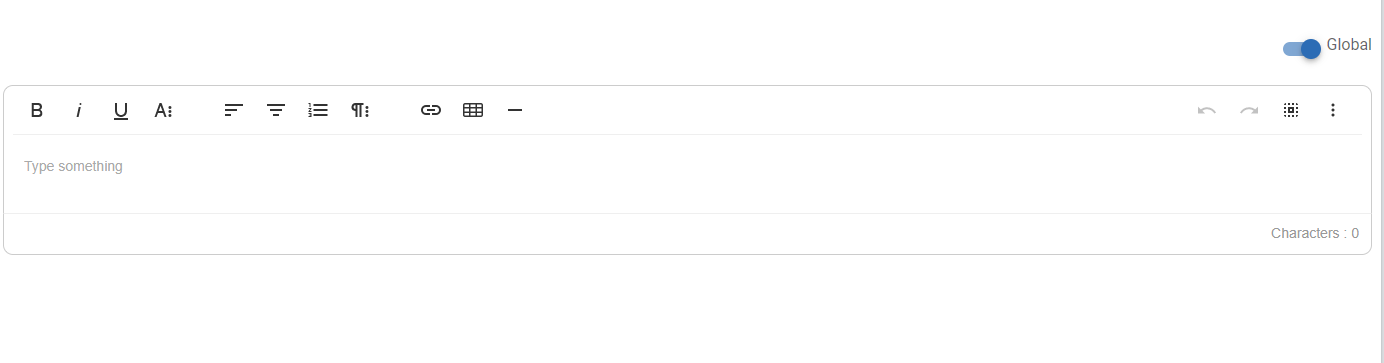This screenshot has width=1384, height=363.
Task: Align text left
Action: point(234,110)
